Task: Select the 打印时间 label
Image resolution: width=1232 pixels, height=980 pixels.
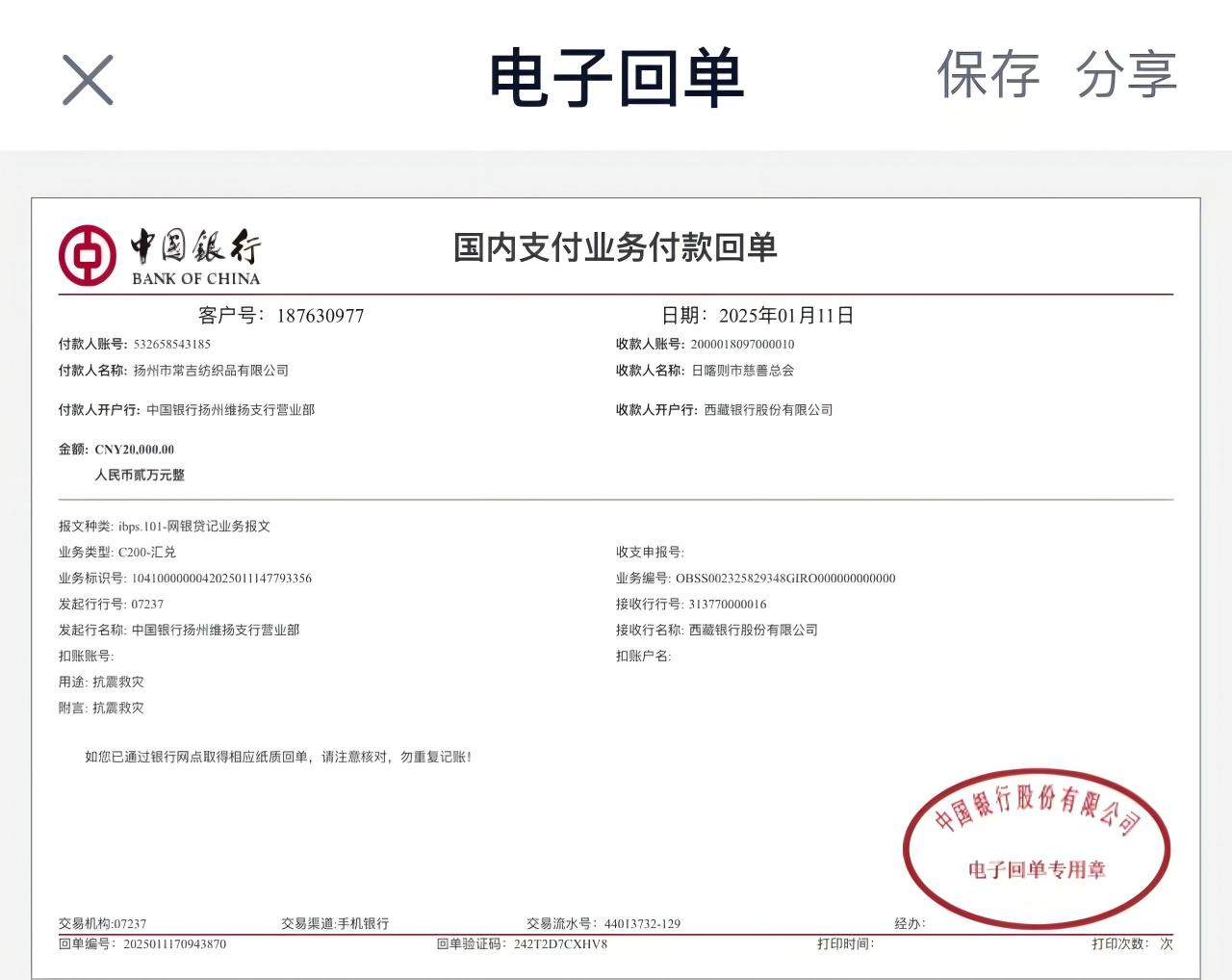Action: tap(845, 944)
